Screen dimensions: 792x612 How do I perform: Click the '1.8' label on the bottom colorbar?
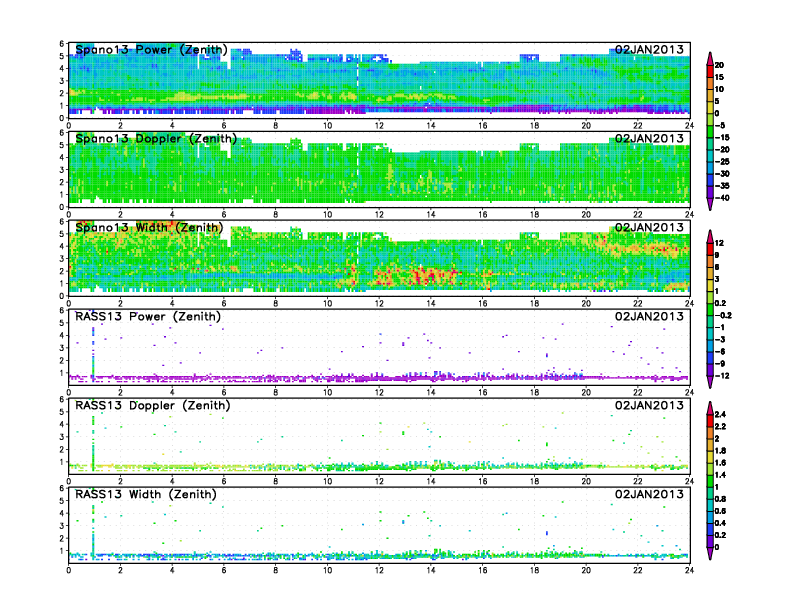tap(721, 451)
